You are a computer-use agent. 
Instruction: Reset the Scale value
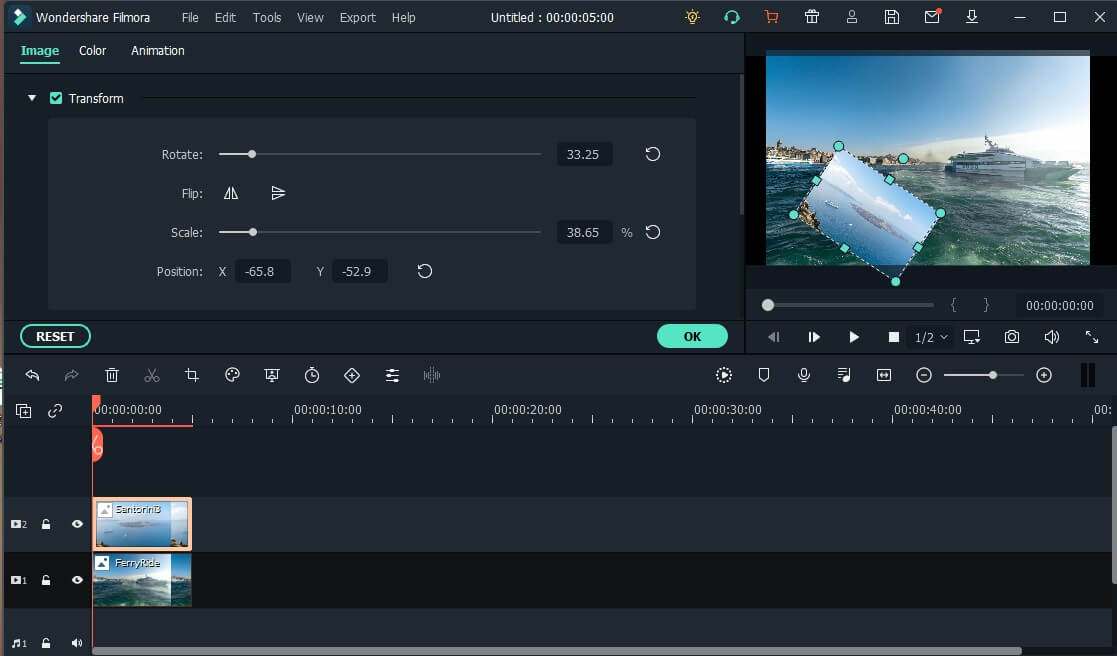(x=653, y=232)
